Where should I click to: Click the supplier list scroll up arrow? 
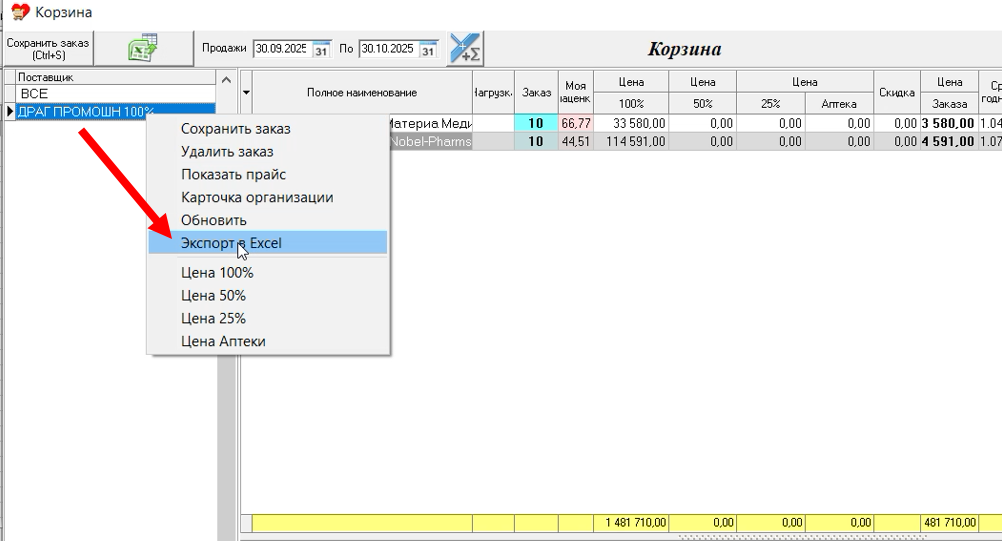click(226, 80)
